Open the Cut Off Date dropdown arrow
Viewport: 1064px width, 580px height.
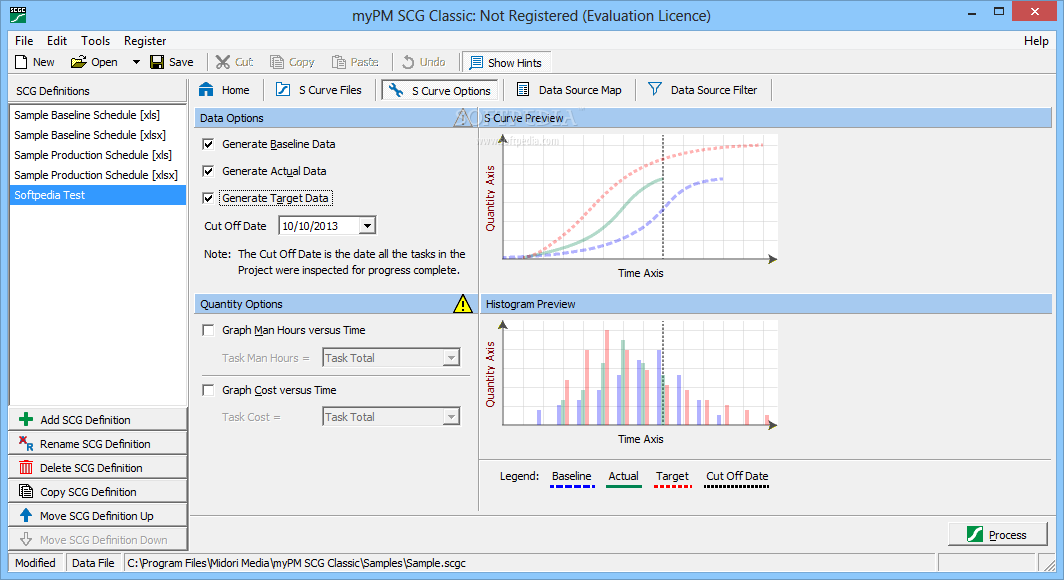pyautogui.click(x=367, y=226)
